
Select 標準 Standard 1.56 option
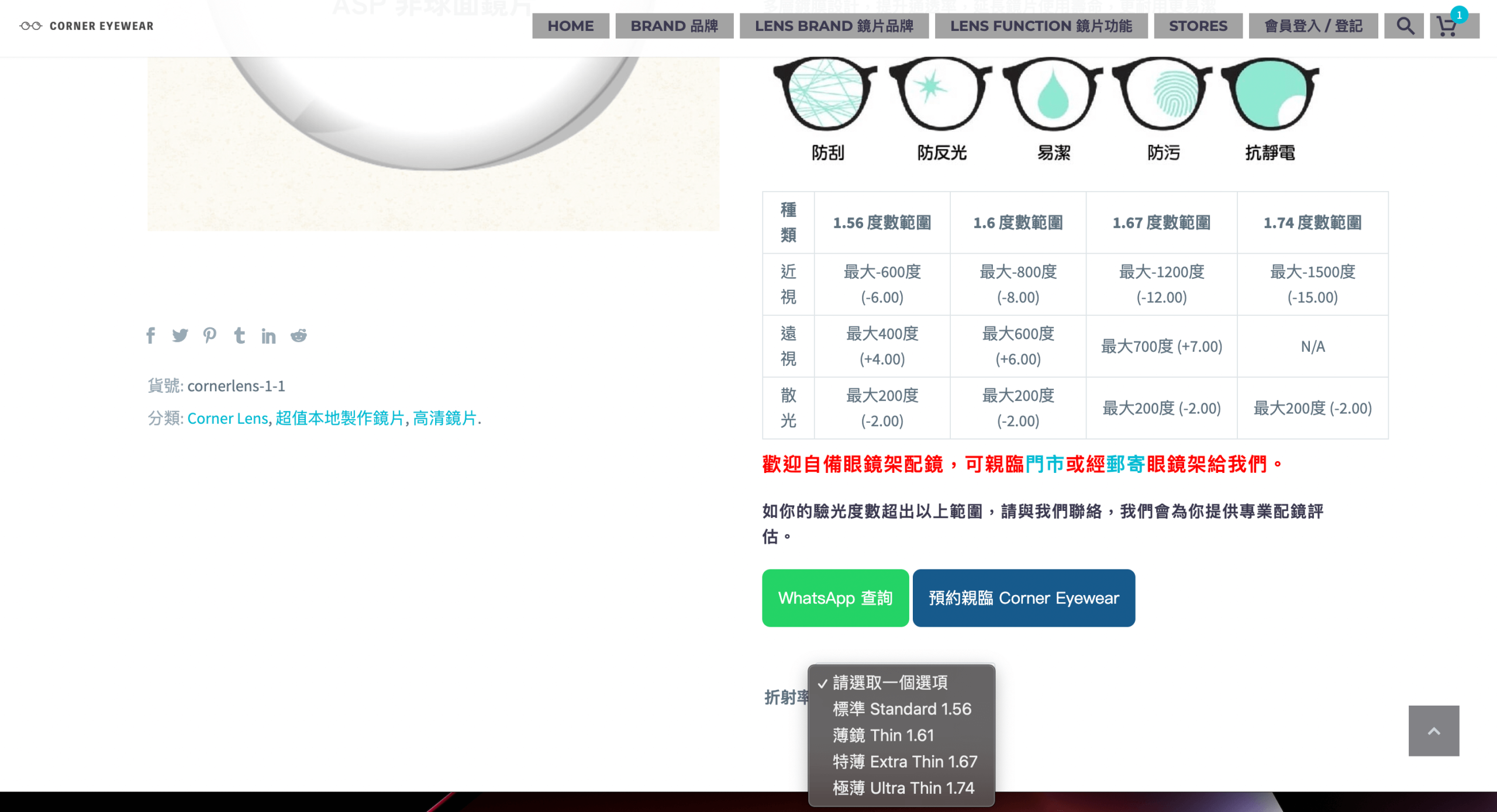click(x=902, y=709)
